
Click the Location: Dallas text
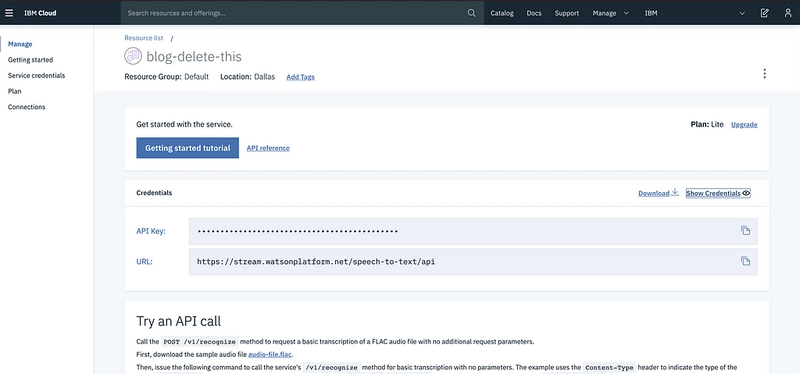coord(247,77)
